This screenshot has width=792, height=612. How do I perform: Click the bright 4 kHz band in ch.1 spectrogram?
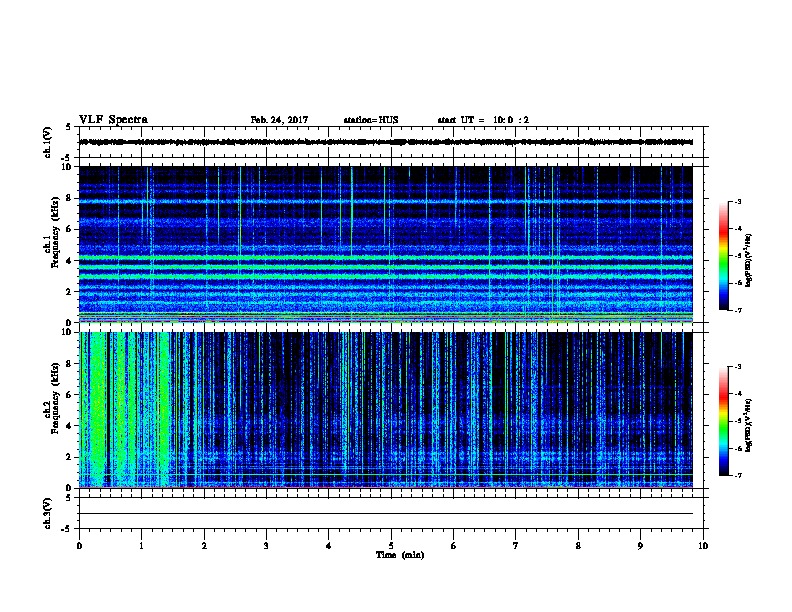(386, 258)
